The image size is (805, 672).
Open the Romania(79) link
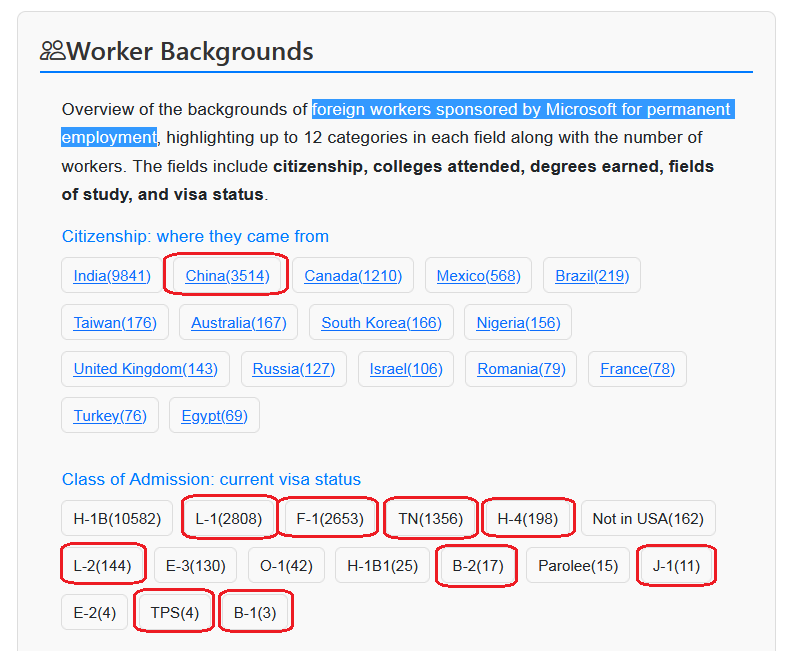coord(521,369)
